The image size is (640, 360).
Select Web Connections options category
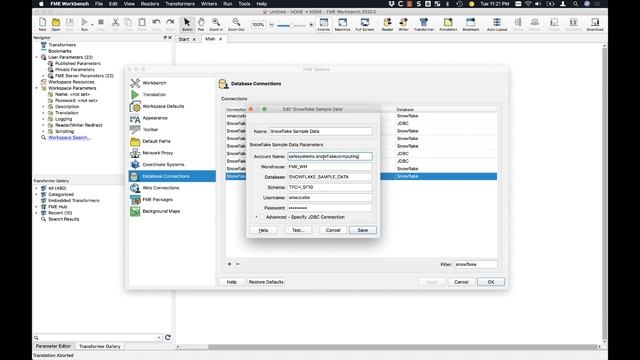click(x=172, y=188)
